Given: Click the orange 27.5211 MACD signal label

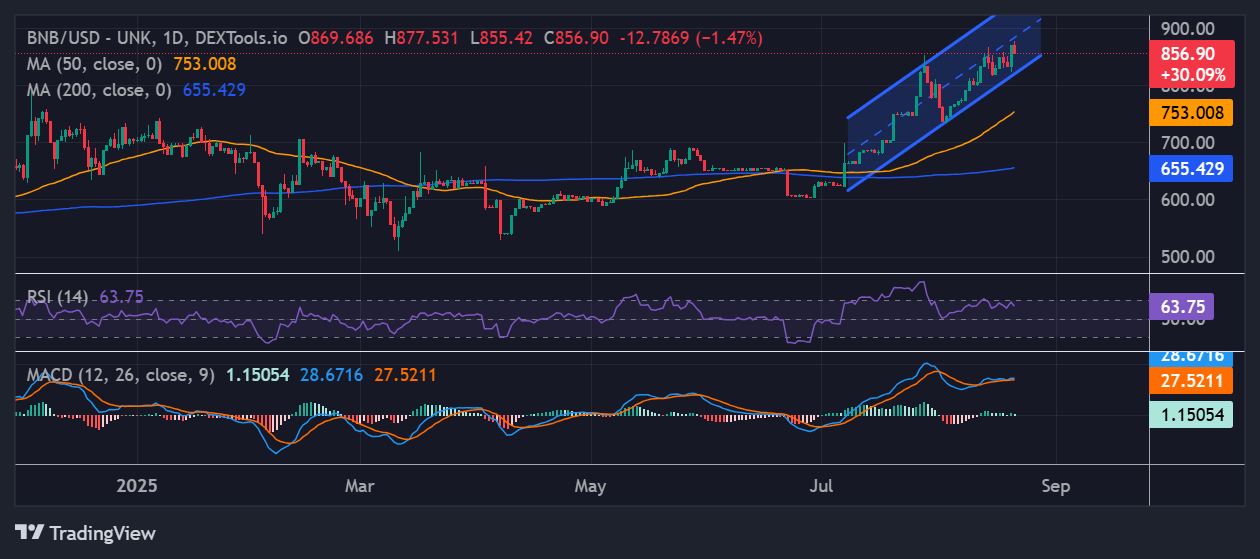Looking at the screenshot, I should (x=1189, y=381).
